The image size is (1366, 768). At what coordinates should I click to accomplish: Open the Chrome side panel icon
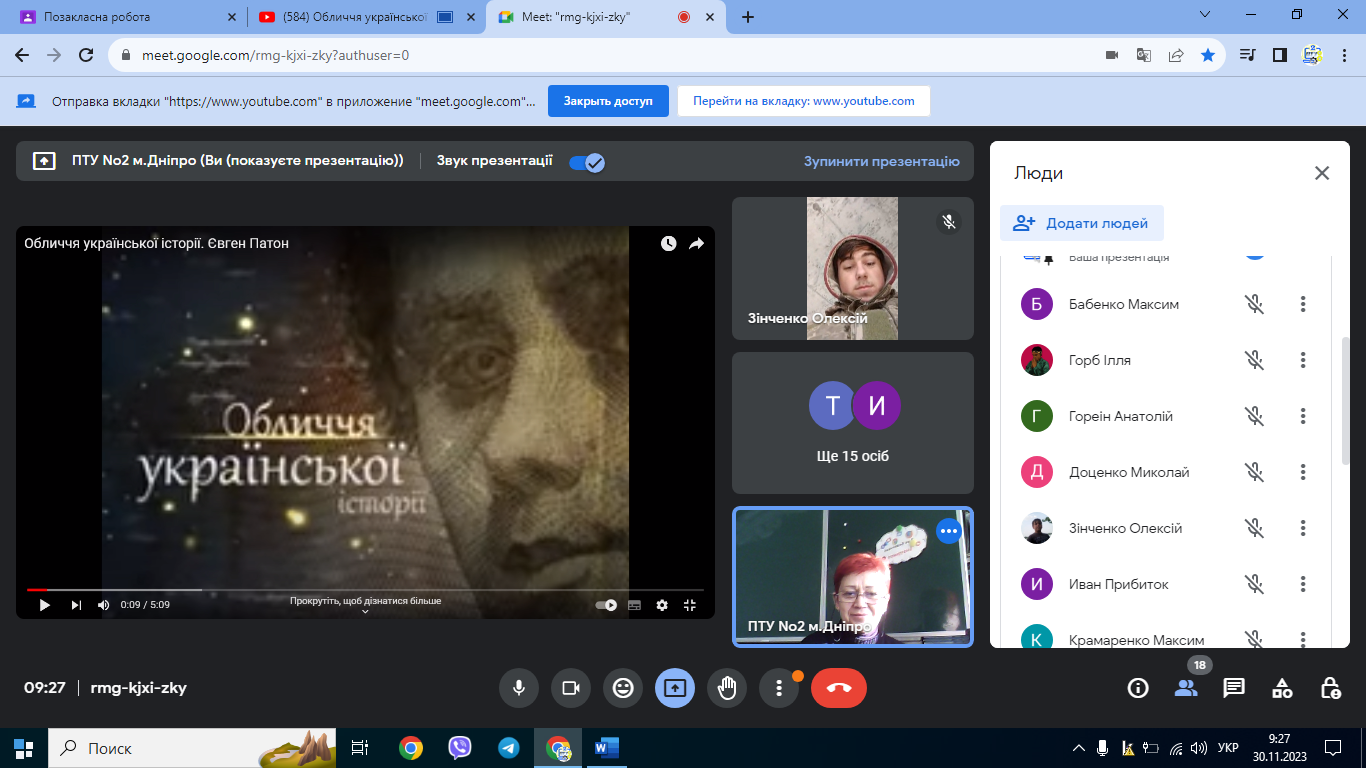point(1279,55)
